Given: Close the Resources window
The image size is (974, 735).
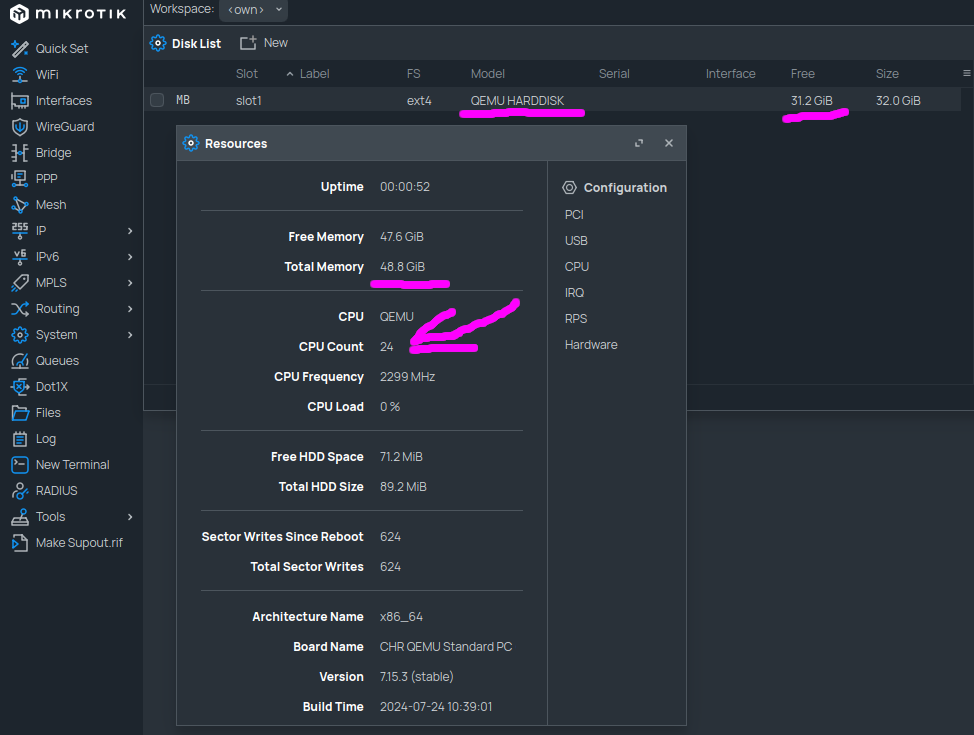Looking at the screenshot, I should 669,144.
